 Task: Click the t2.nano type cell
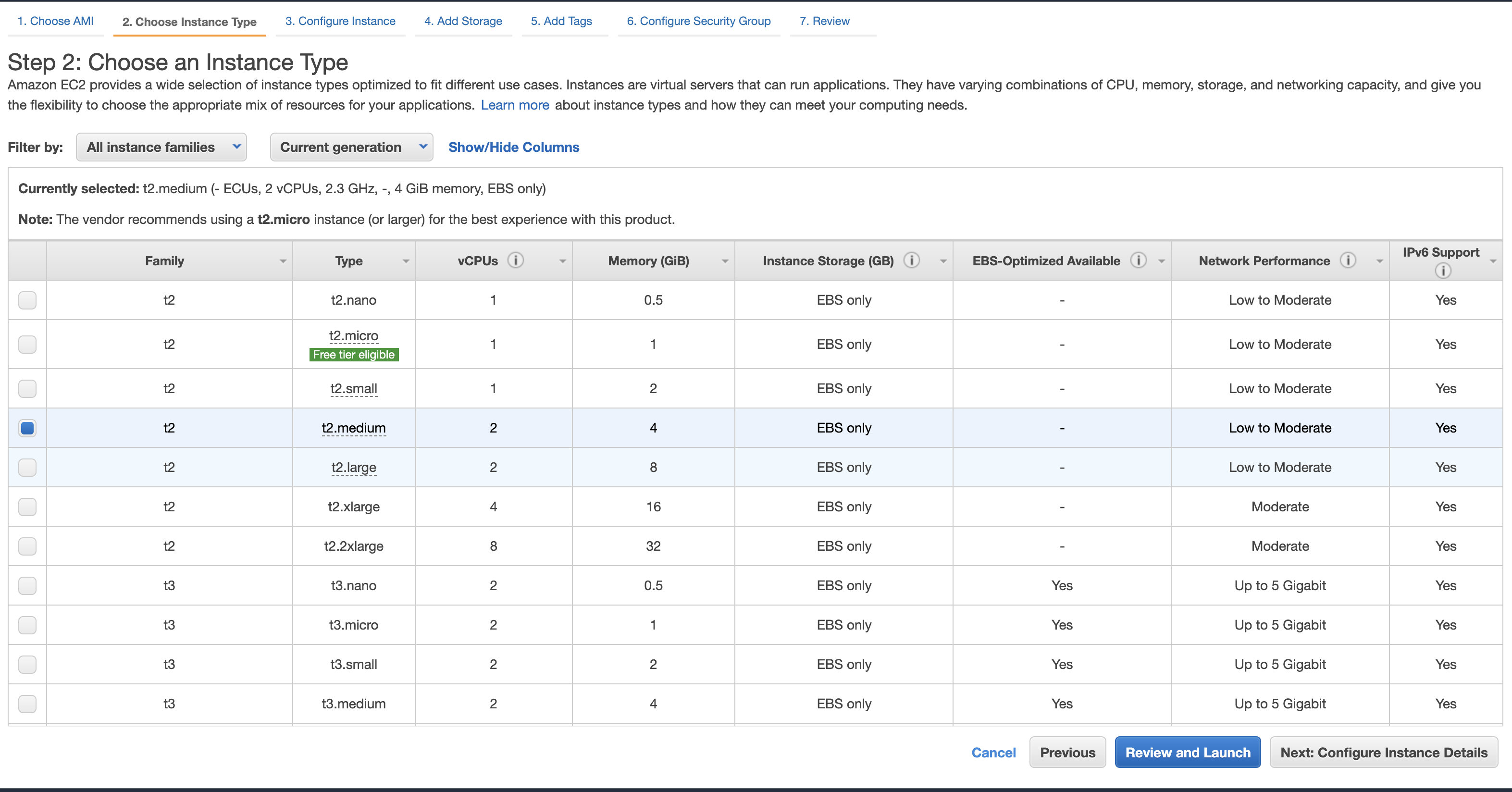(354, 300)
